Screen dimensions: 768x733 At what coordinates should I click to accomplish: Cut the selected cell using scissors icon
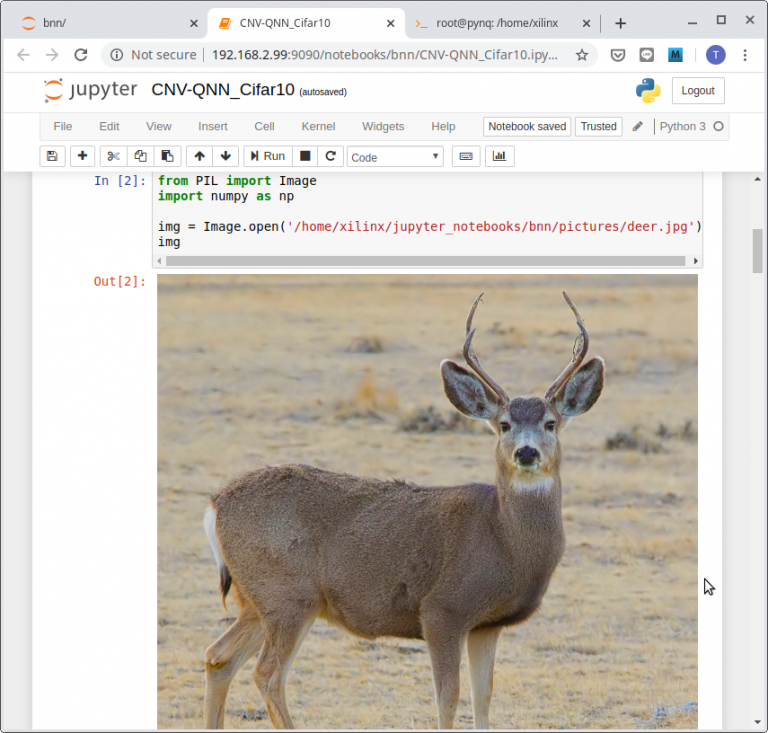point(113,156)
